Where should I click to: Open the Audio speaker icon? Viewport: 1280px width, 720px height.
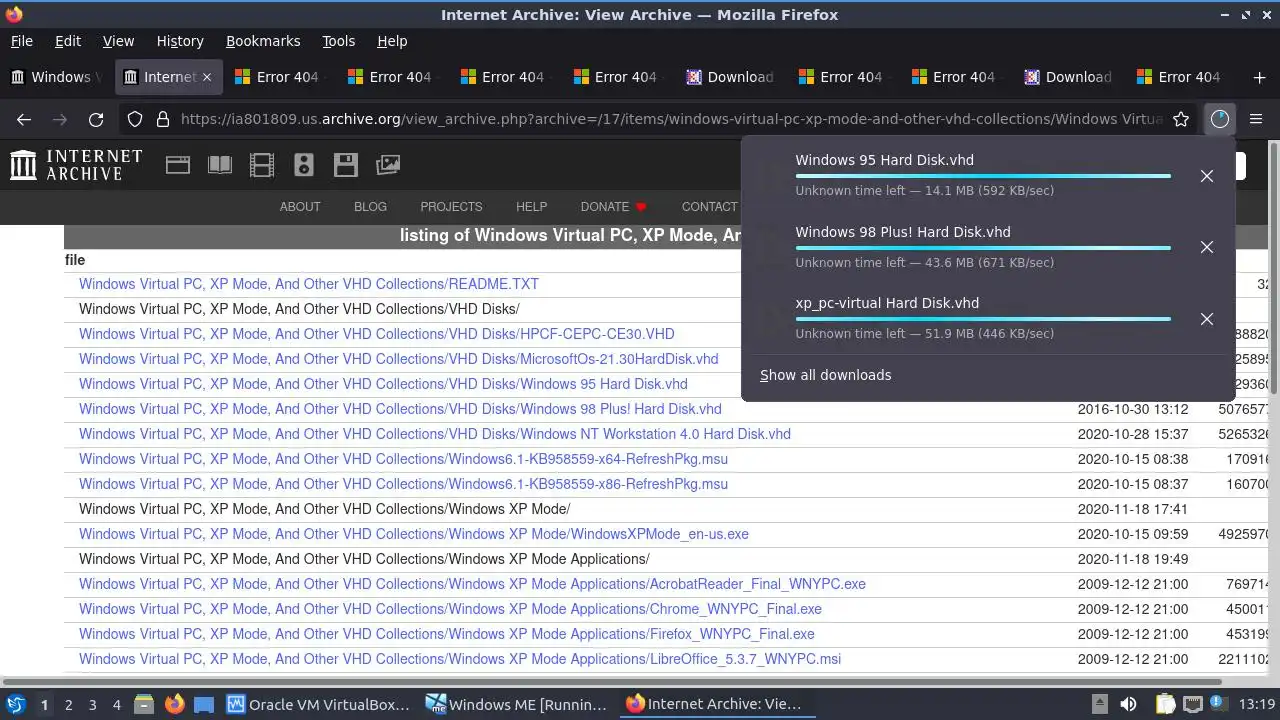point(304,165)
